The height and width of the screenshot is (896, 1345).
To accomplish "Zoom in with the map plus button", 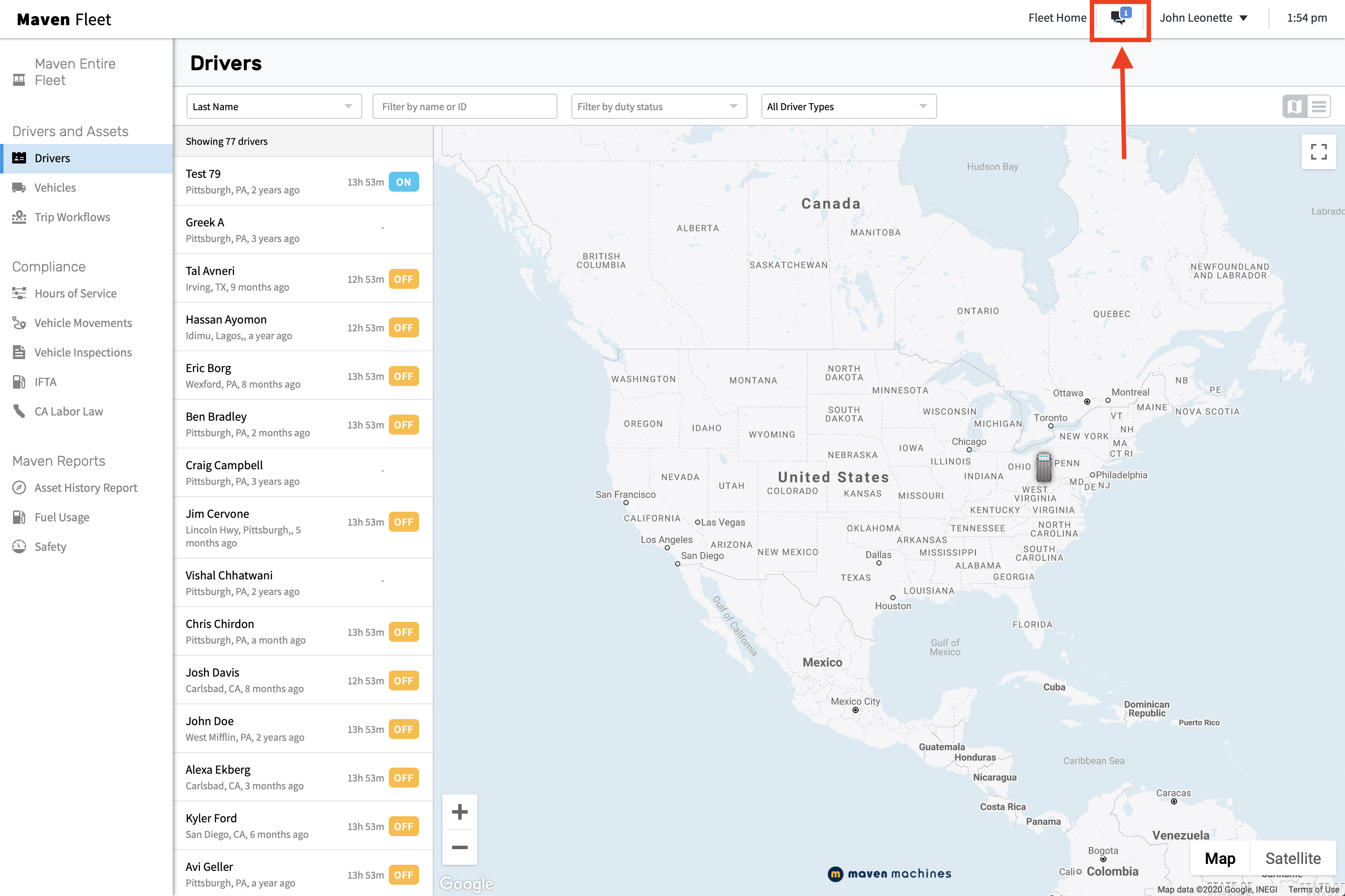I will tap(459, 812).
